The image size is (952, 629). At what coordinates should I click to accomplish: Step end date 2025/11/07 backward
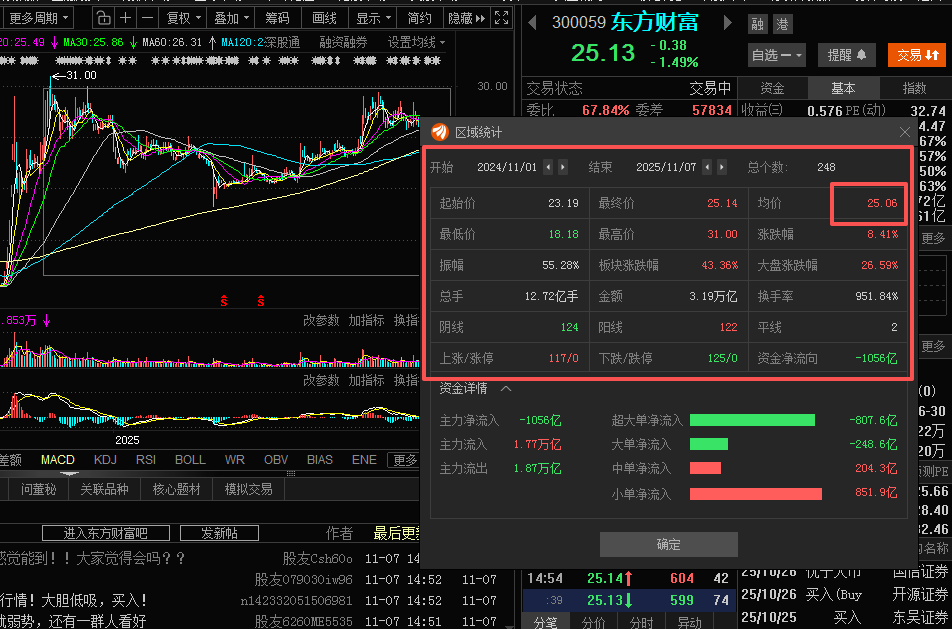tap(707, 167)
